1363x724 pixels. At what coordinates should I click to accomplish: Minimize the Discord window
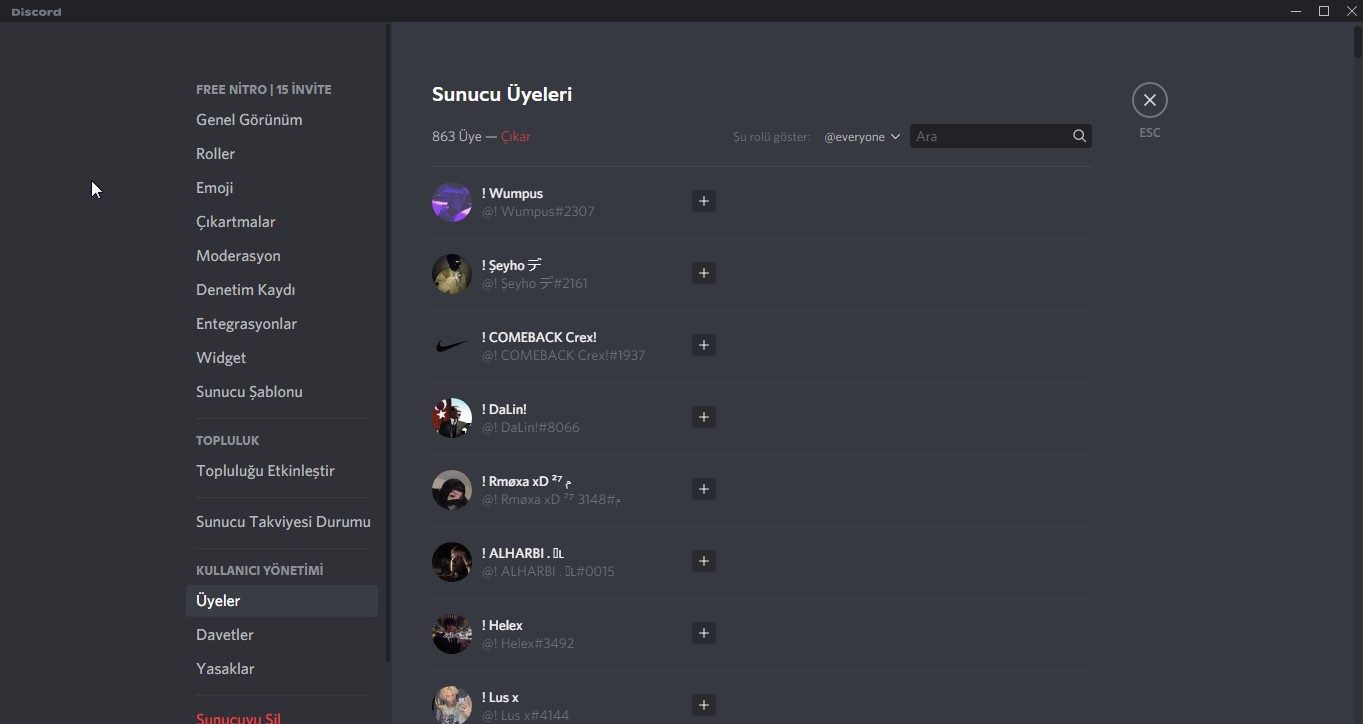coord(1296,11)
